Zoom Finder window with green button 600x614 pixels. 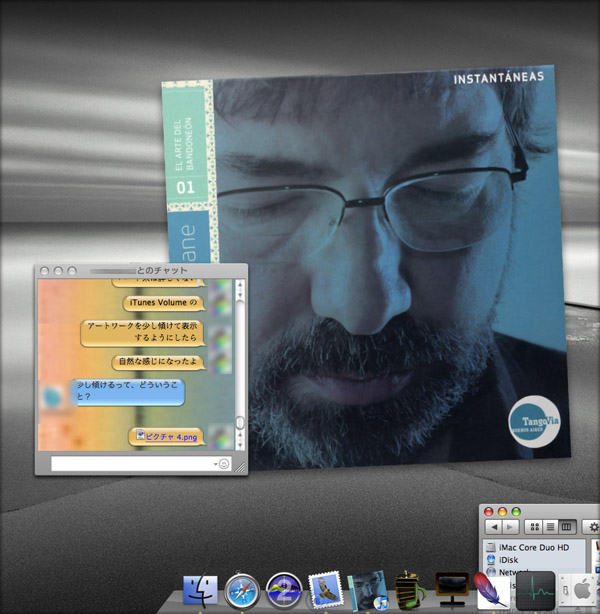click(x=516, y=511)
